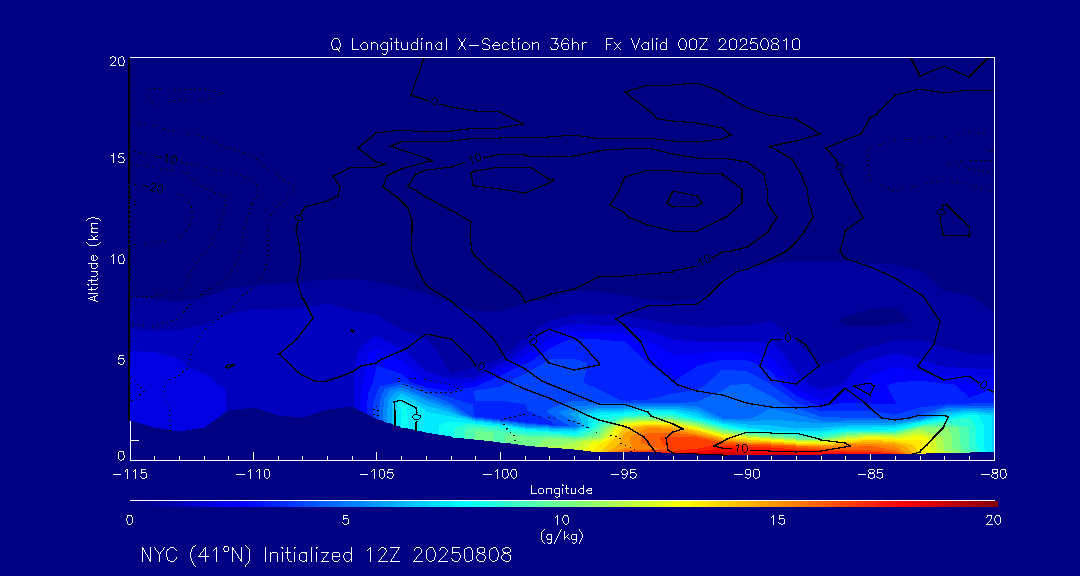Click the footer text 'NYC (41°N) Initialized 12Z 20250808'

(x=326, y=555)
